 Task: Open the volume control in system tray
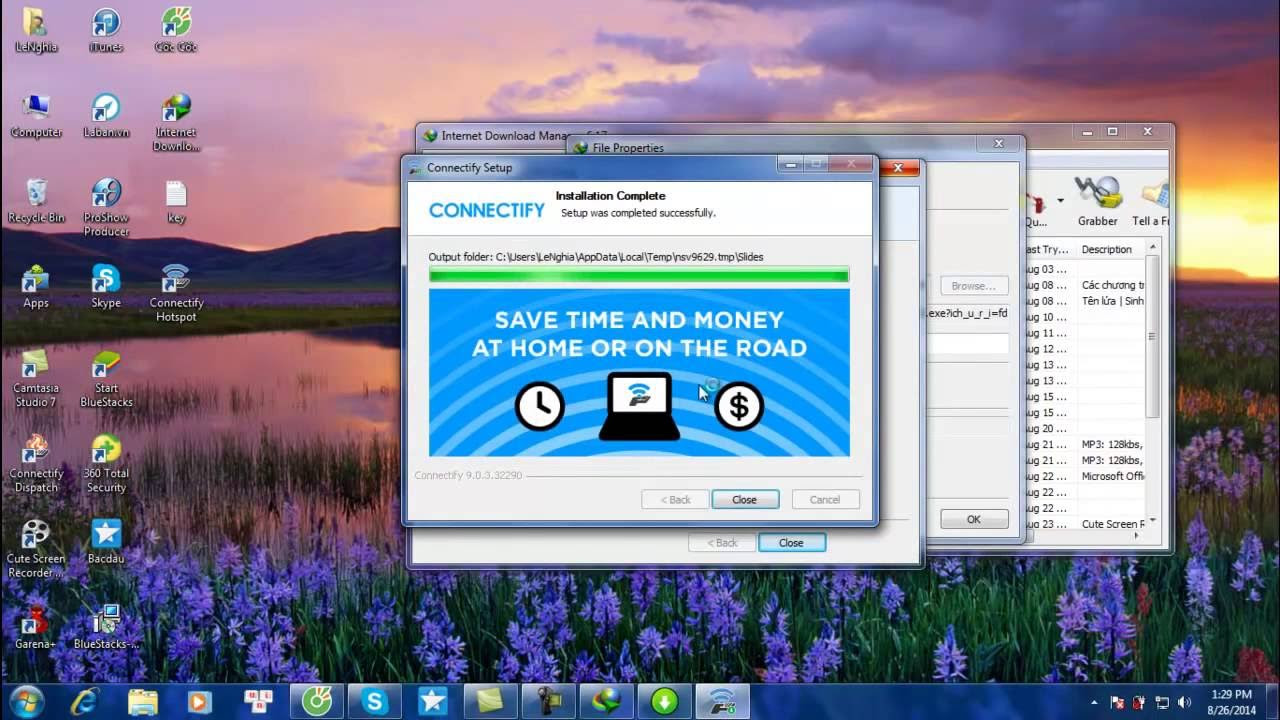1185,703
